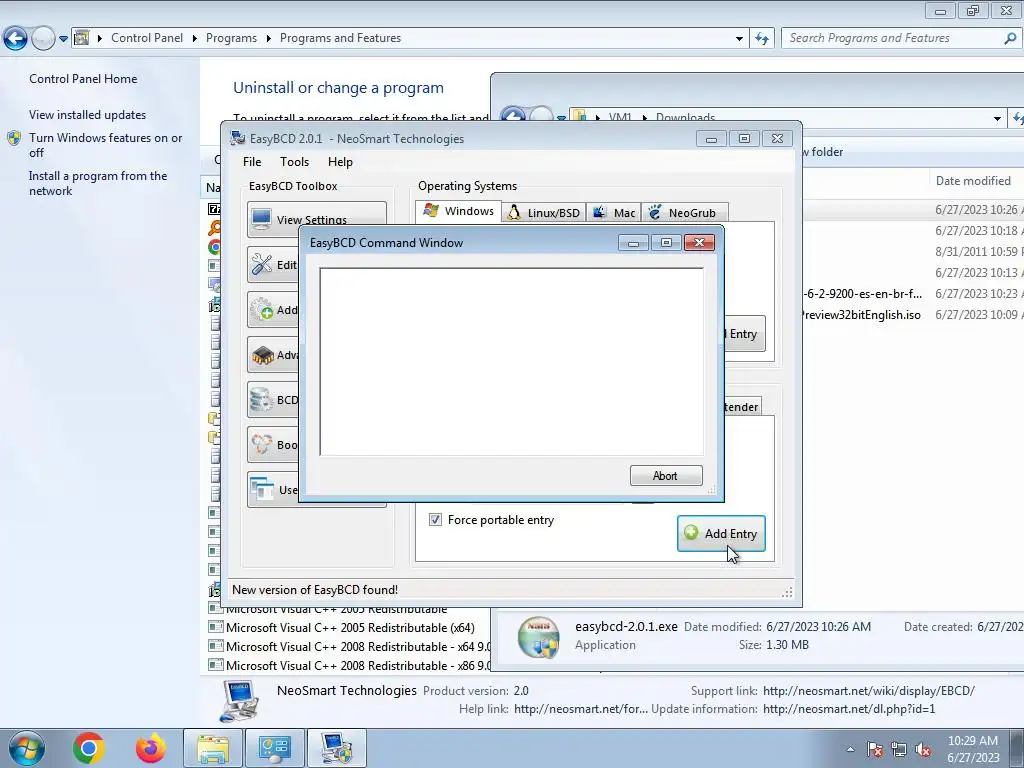Click the arrow after Programs breadcrumb
The image size is (1024, 768).
point(268,39)
